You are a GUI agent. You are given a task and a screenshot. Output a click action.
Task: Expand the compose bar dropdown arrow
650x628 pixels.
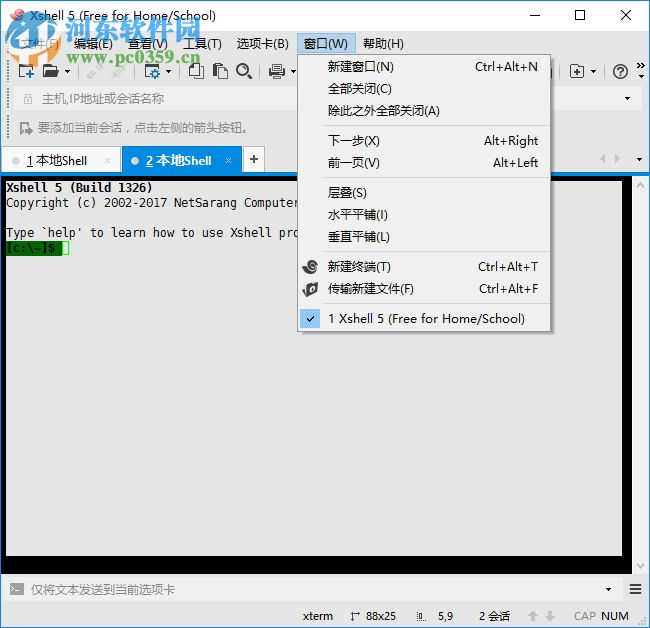608,589
